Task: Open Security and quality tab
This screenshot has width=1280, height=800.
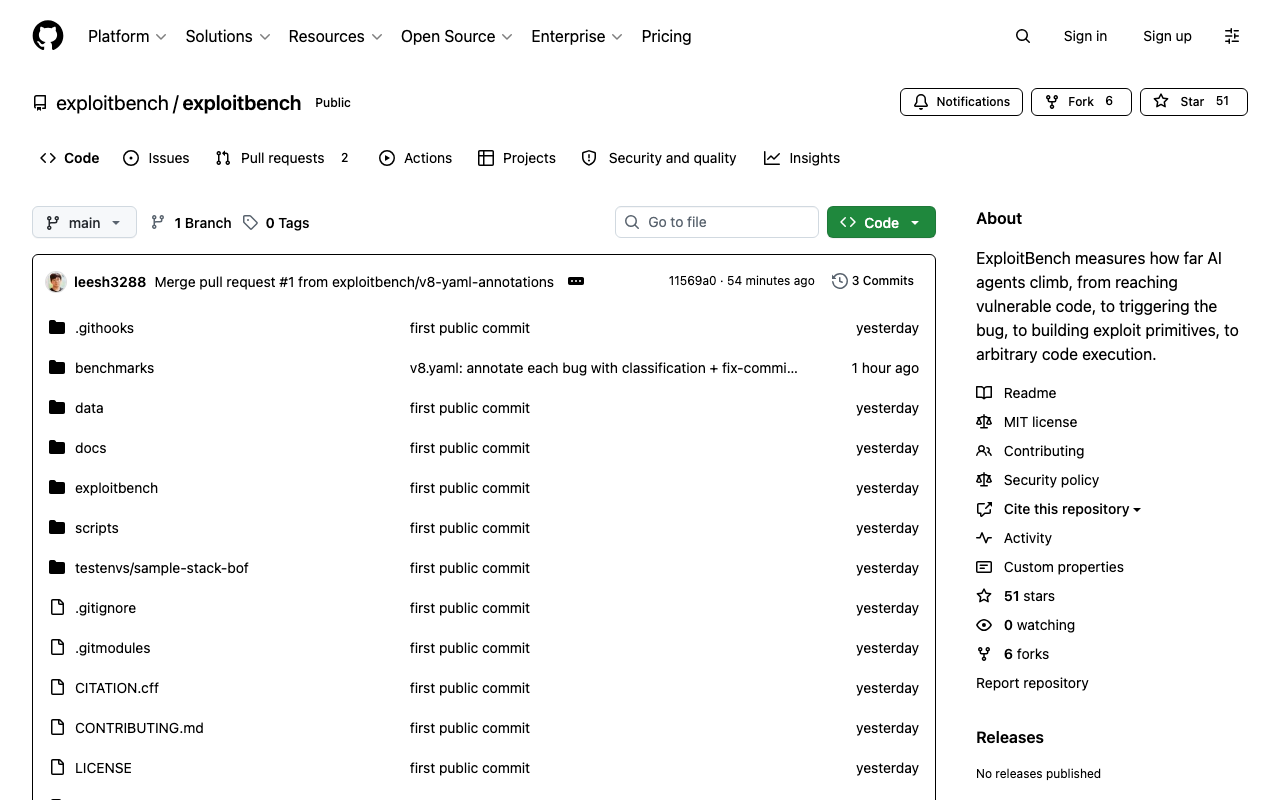Action: coord(659,158)
